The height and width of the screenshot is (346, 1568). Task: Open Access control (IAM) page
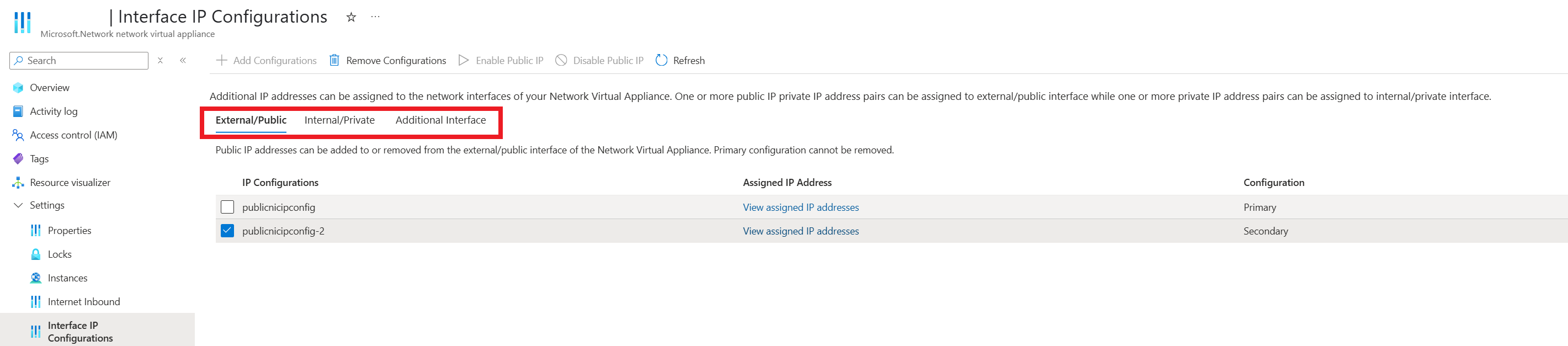(73, 135)
